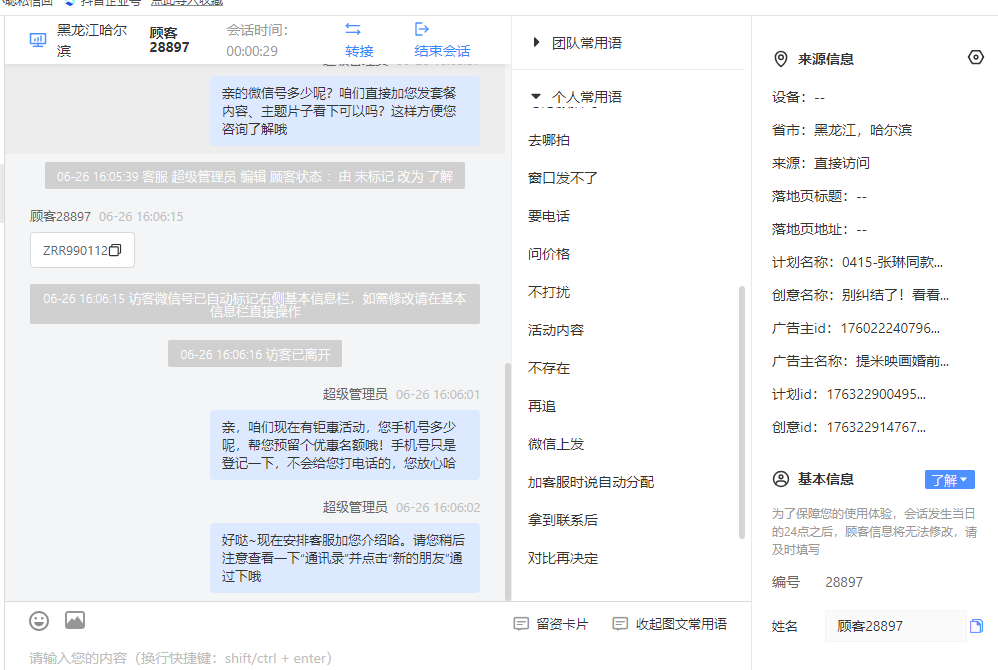This screenshot has width=998, height=670.
Task: Click the 留资卡片 button
Action: pyautogui.click(x=551, y=624)
